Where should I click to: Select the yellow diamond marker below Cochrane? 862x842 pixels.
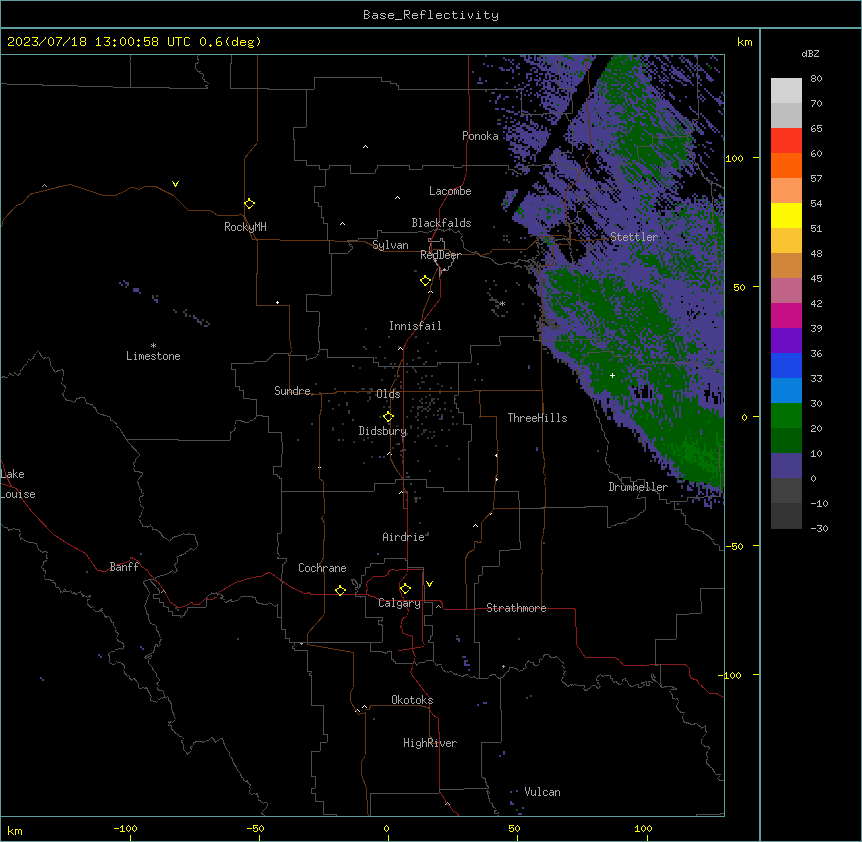click(x=341, y=590)
